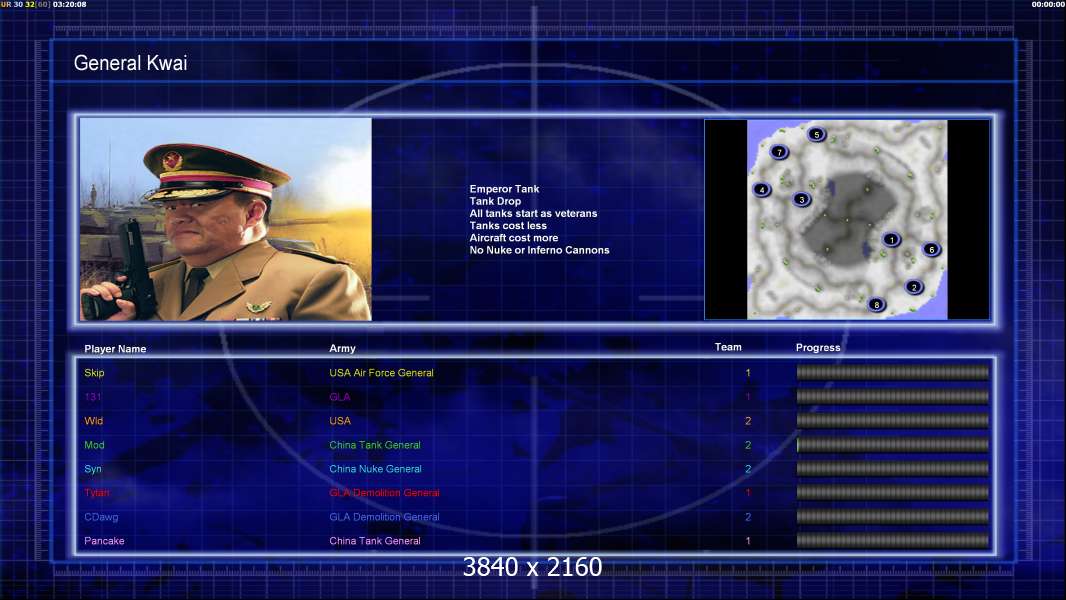The width and height of the screenshot is (1066, 600).
Task: Click Mod's China Tank General entry
Action: 375,445
